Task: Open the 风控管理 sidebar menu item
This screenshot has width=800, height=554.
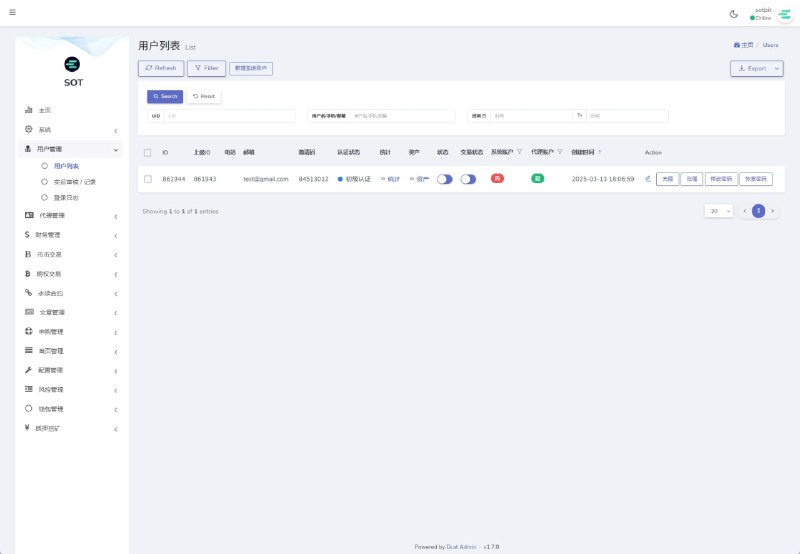Action: 71,389
